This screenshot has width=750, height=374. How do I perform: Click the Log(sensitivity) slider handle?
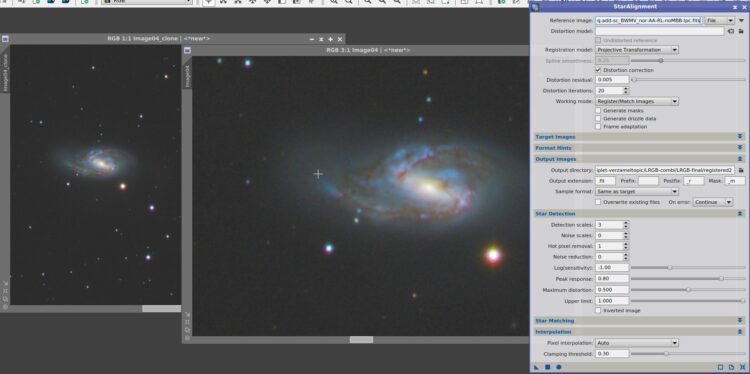click(670, 268)
